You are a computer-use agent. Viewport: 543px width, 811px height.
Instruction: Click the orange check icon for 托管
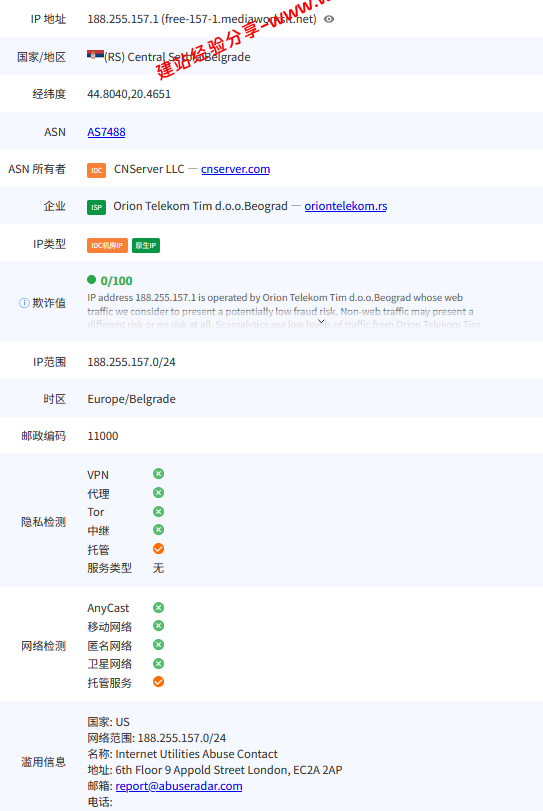pyautogui.click(x=159, y=549)
